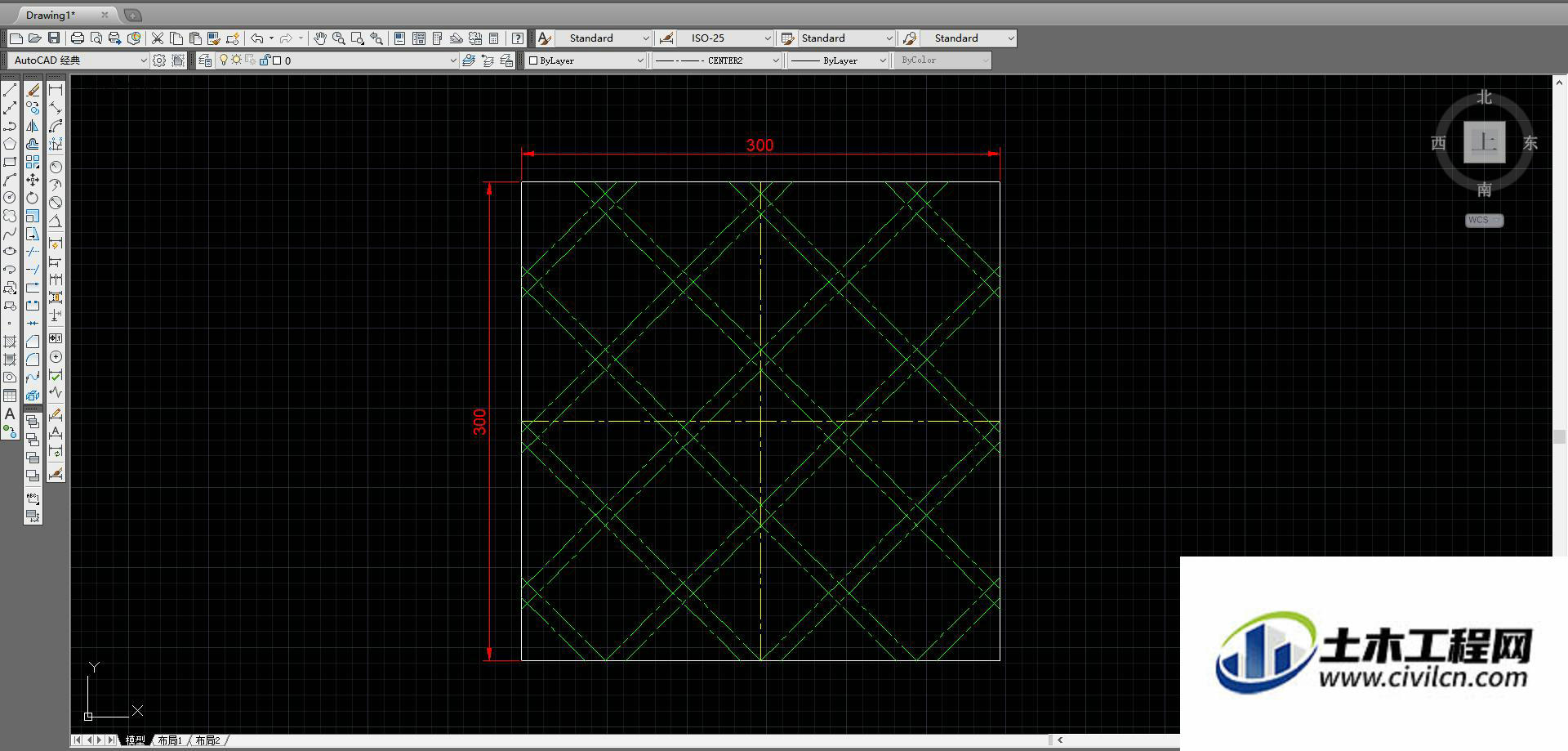Cut selection with scissors icon

point(158,38)
